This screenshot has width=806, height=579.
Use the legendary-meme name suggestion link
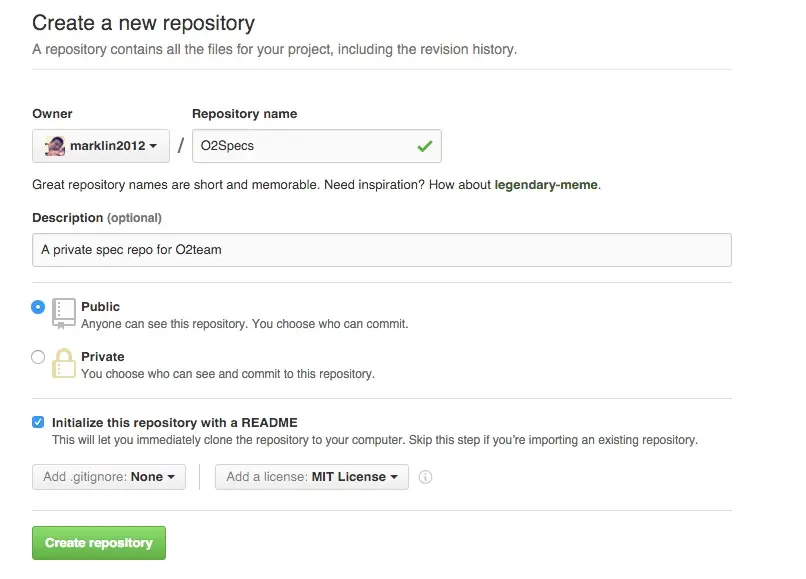coord(546,185)
